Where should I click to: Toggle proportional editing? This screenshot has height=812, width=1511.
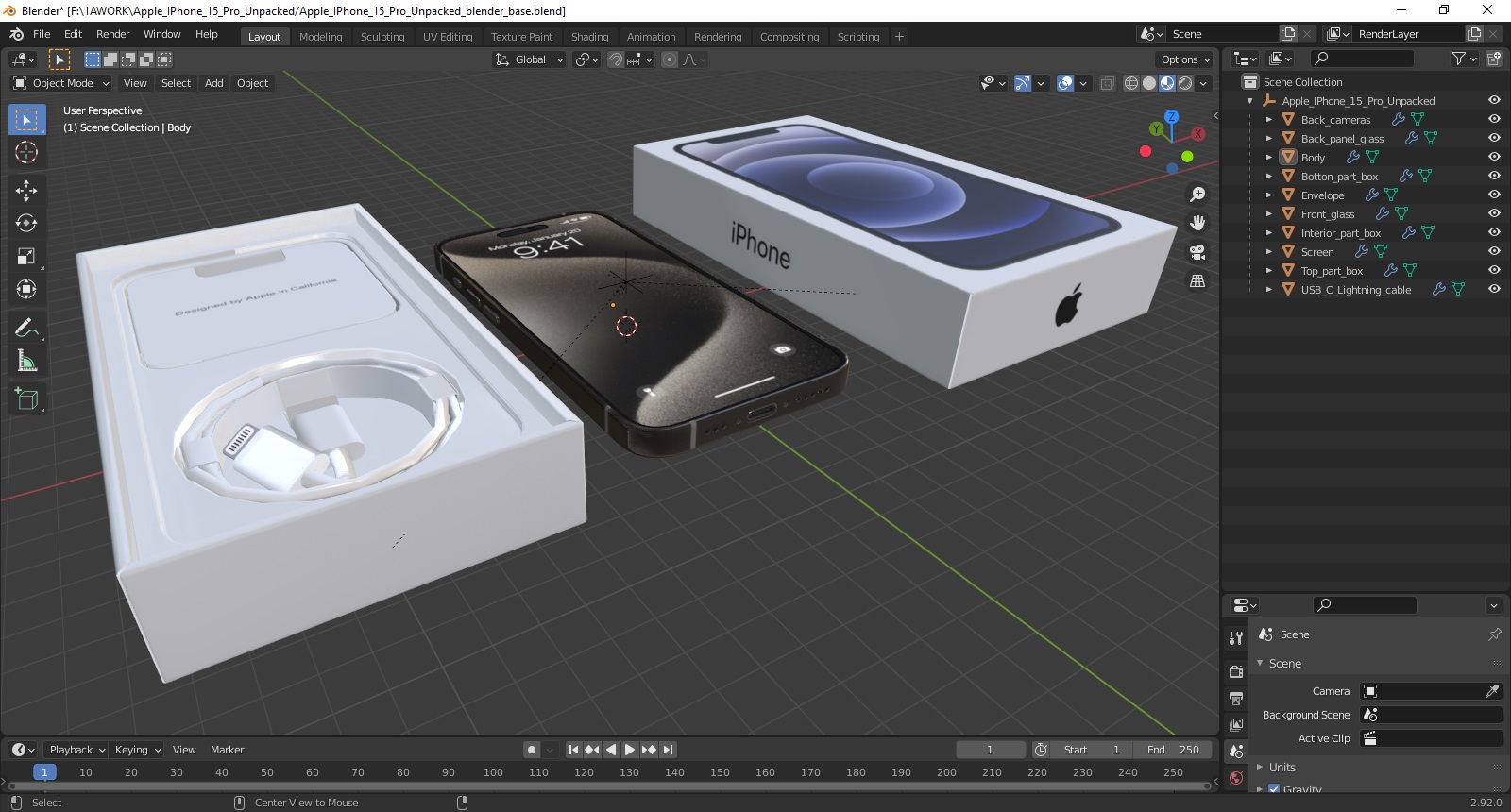670,59
